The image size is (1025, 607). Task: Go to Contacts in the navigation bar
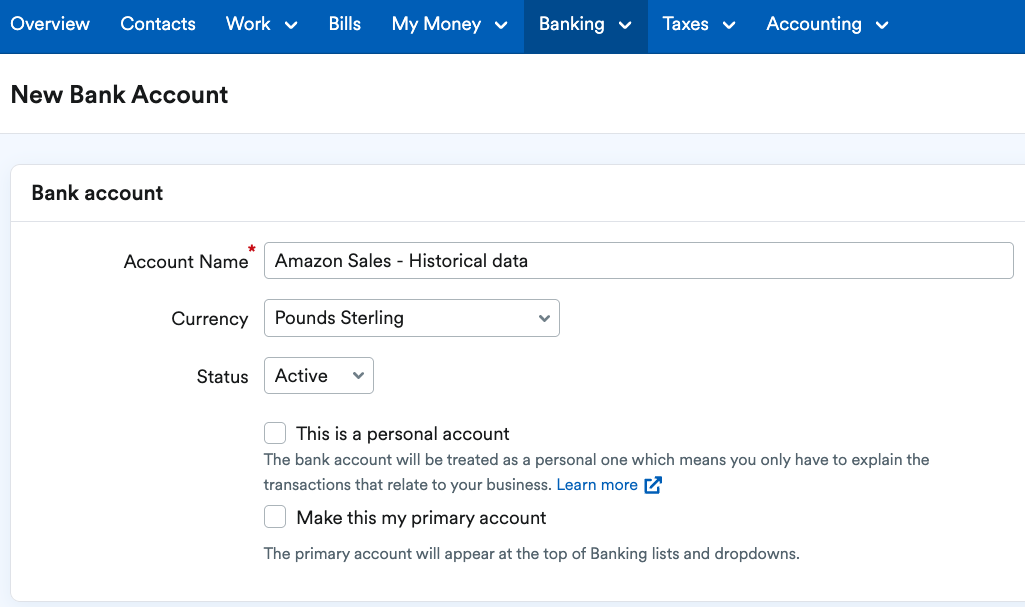[x=158, y=24]
